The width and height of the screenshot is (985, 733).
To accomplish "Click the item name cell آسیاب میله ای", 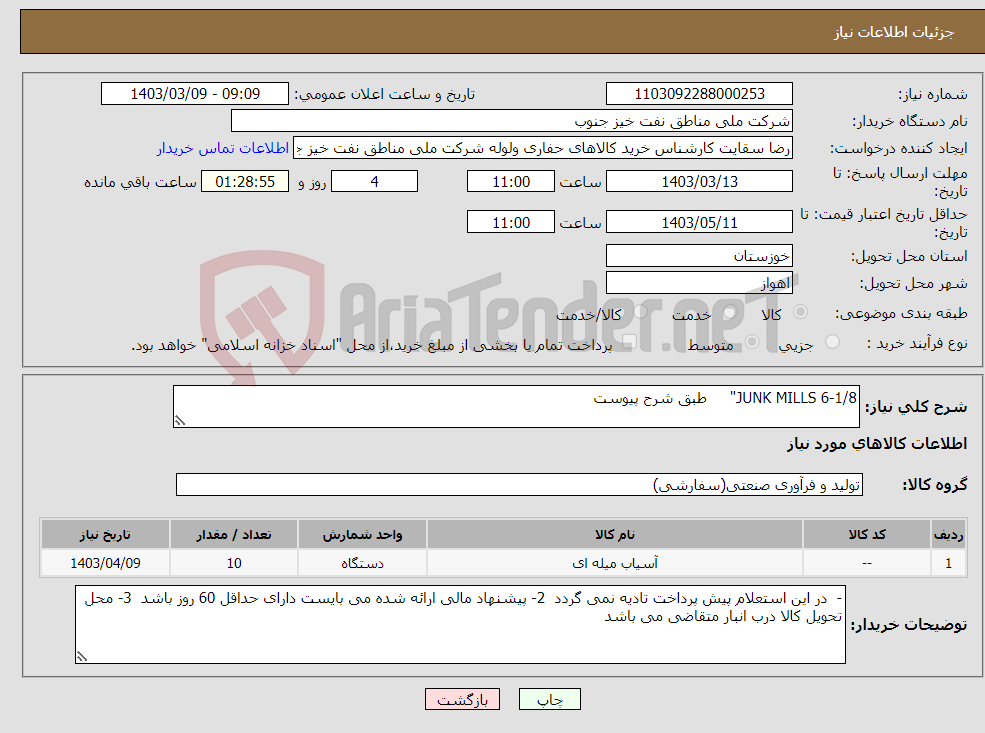I will [615, 563].
